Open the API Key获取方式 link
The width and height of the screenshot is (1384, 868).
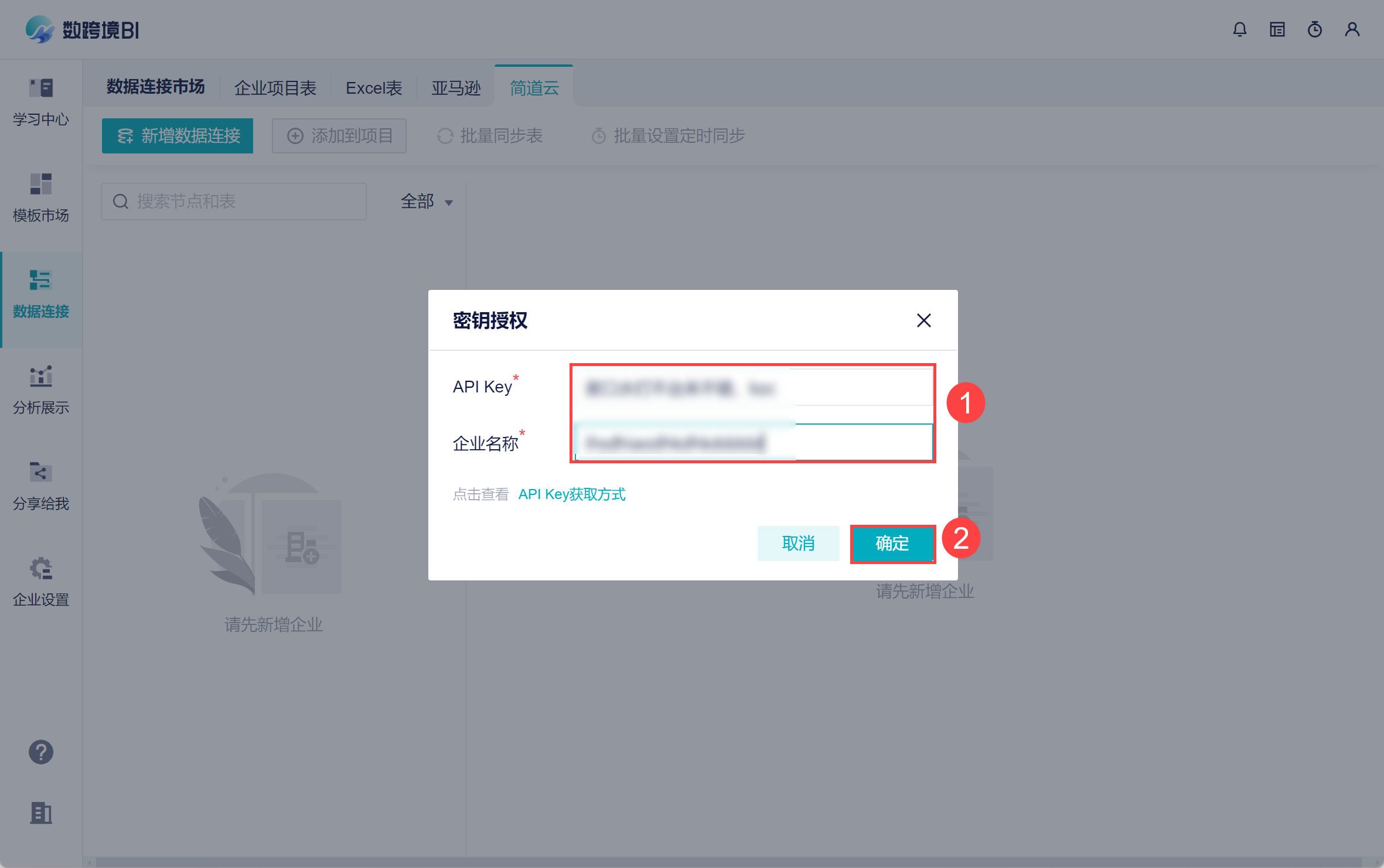point(572,494)
